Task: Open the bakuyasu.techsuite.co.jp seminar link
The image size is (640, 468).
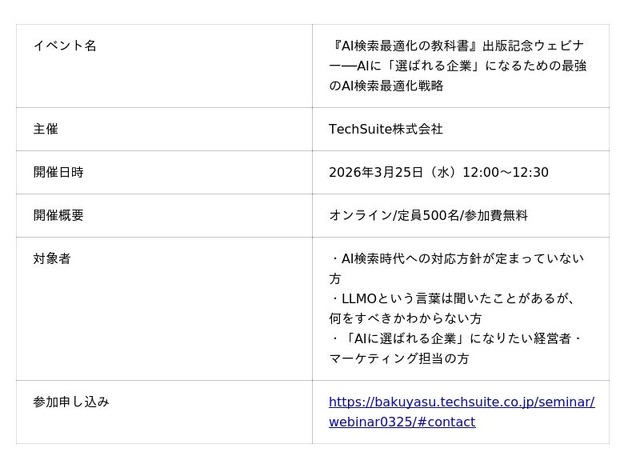Action: point(461,402)
